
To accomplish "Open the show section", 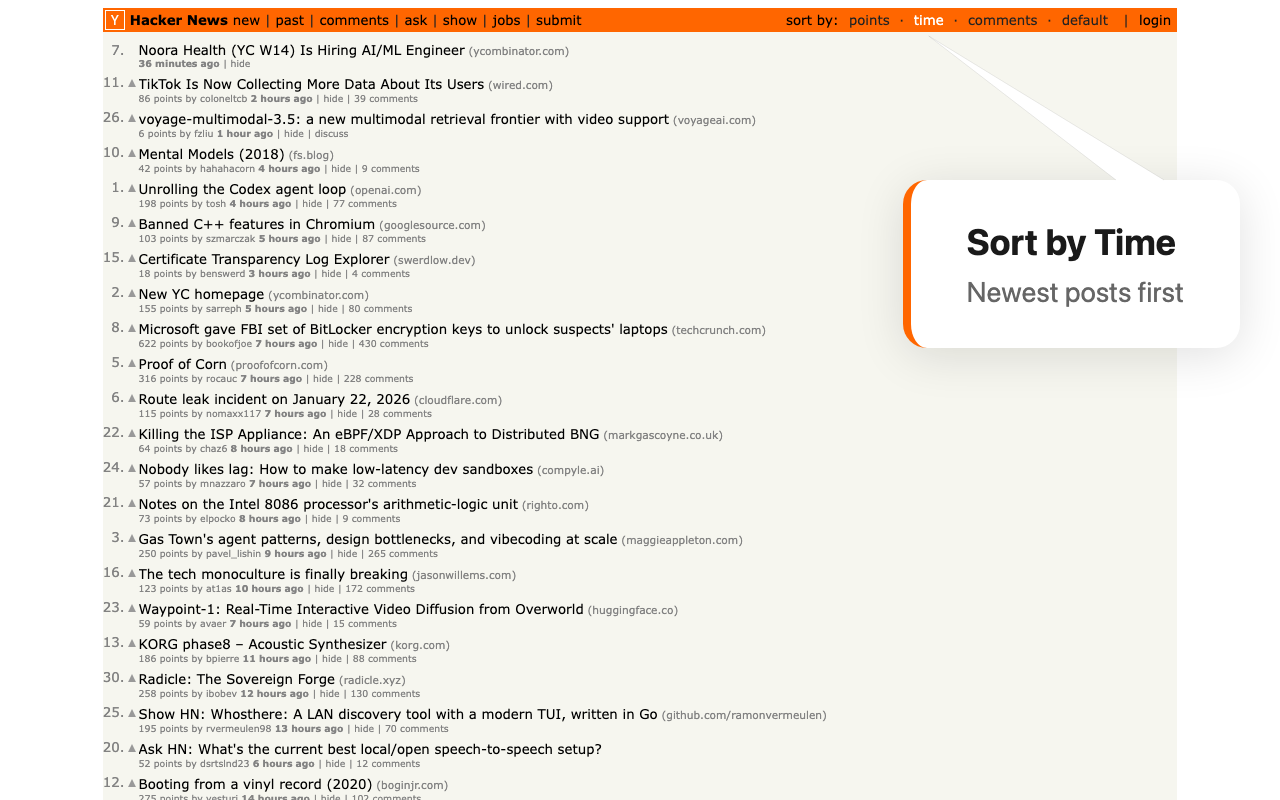I will click(x=460, y=20).
